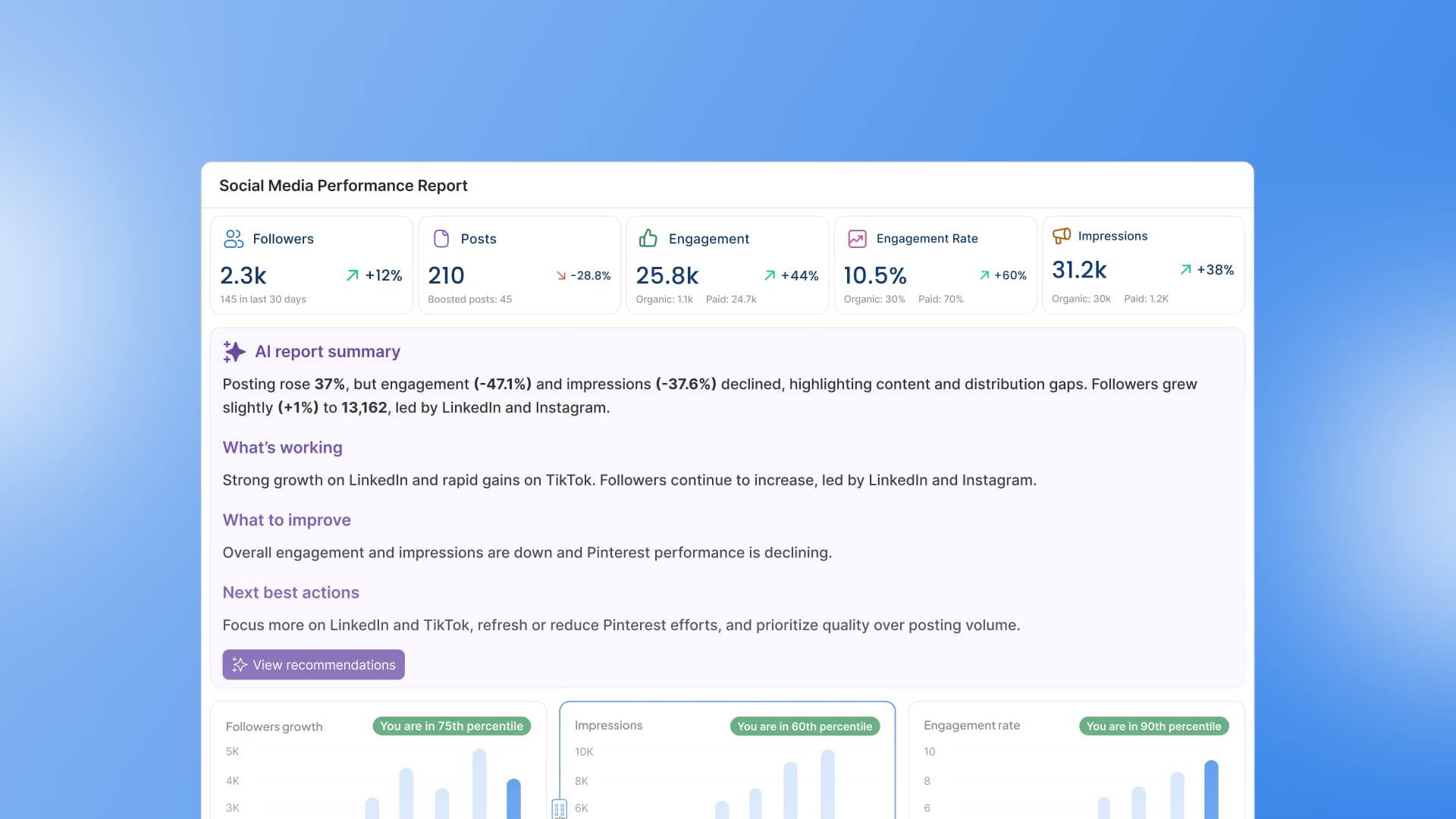Image resolution: width=1456 pixels, height=819 pixels.
Task: Click 'Paid: 70%' under Engagement Rate
Action: click(940, 300)
